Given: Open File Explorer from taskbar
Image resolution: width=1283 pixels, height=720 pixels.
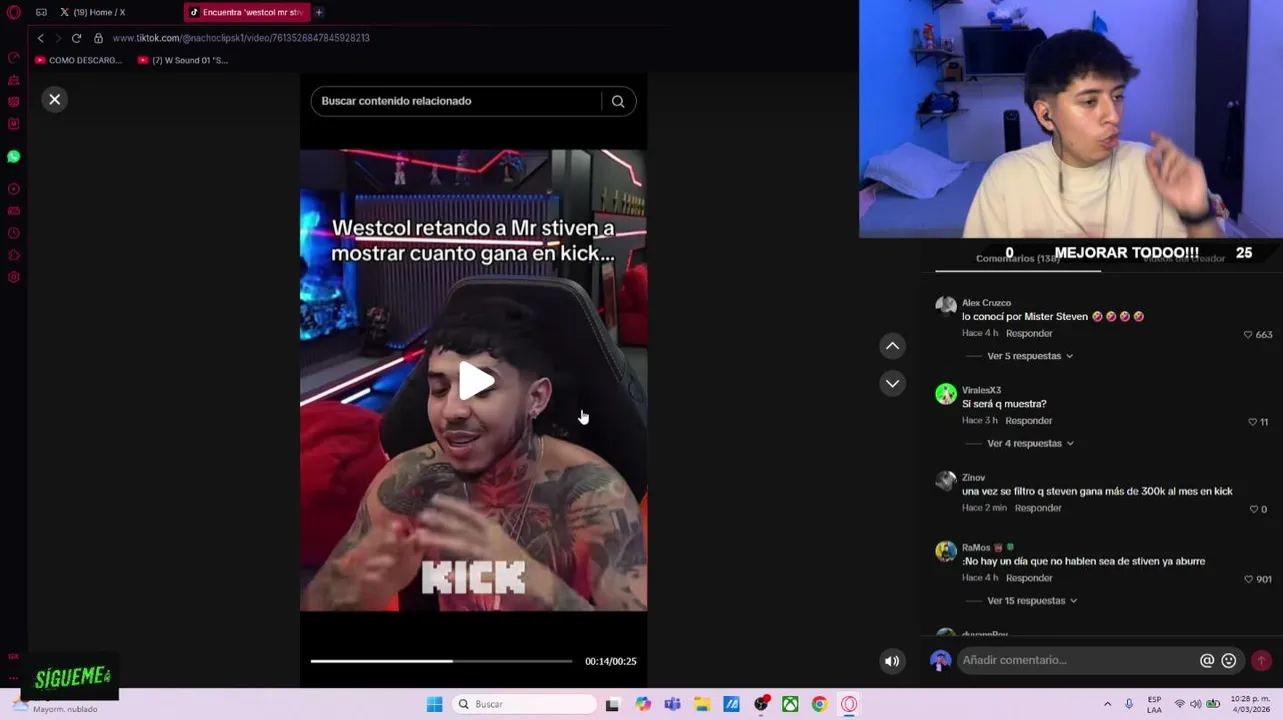Looking at the screenshot, I should [702, 704].
